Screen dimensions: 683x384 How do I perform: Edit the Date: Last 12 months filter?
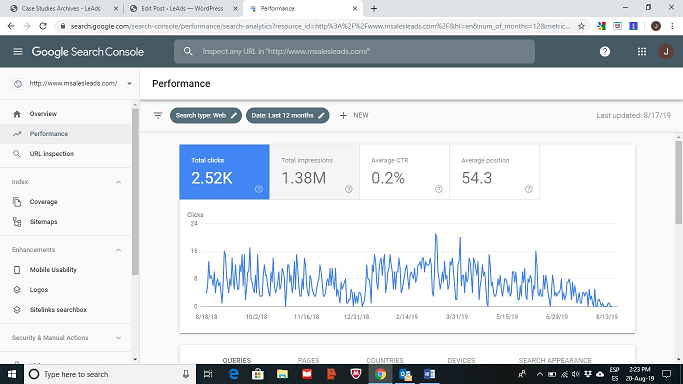coord(287,115)
